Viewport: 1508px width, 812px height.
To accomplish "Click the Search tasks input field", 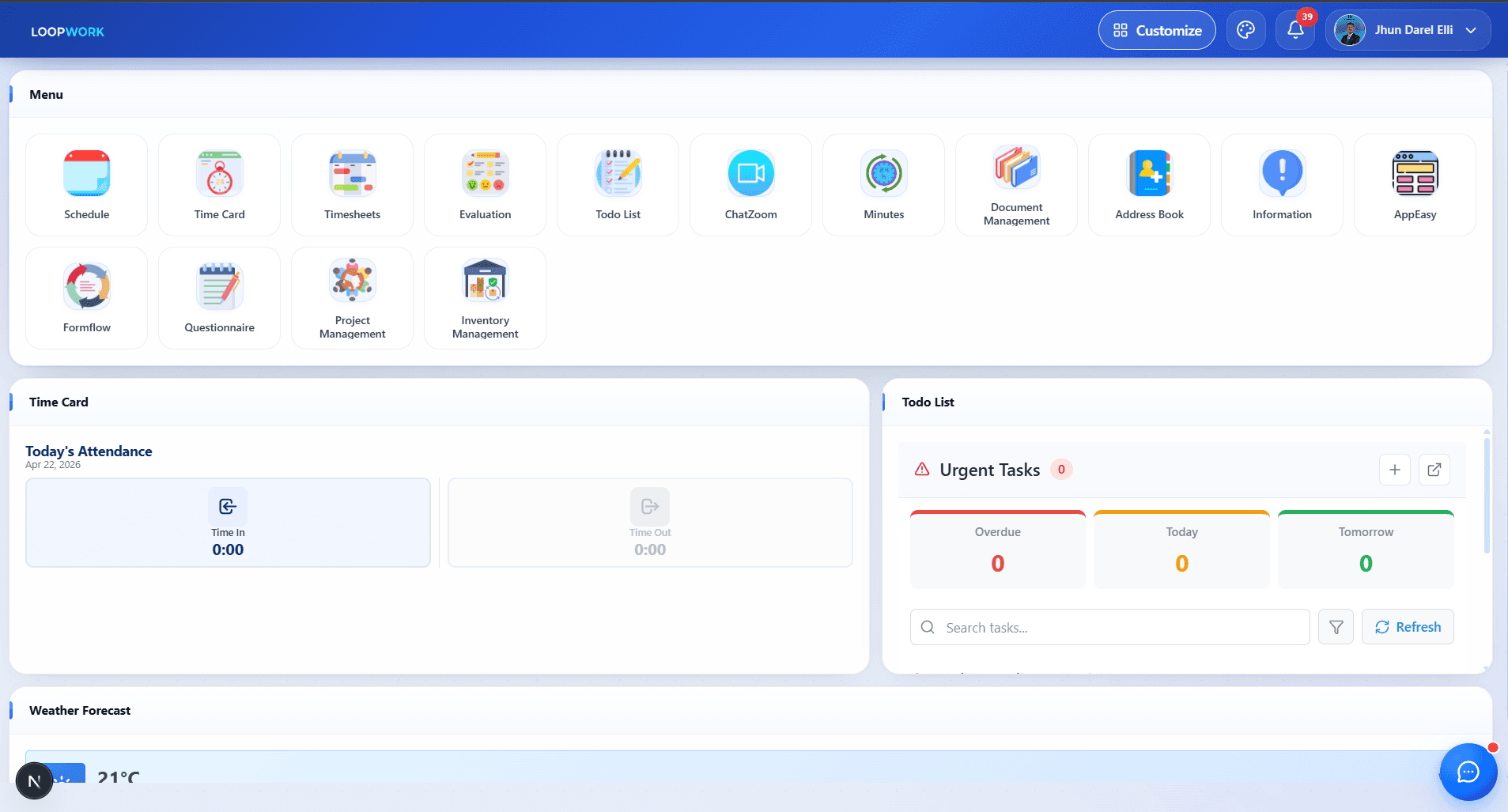I will (x=1107, y=627).
